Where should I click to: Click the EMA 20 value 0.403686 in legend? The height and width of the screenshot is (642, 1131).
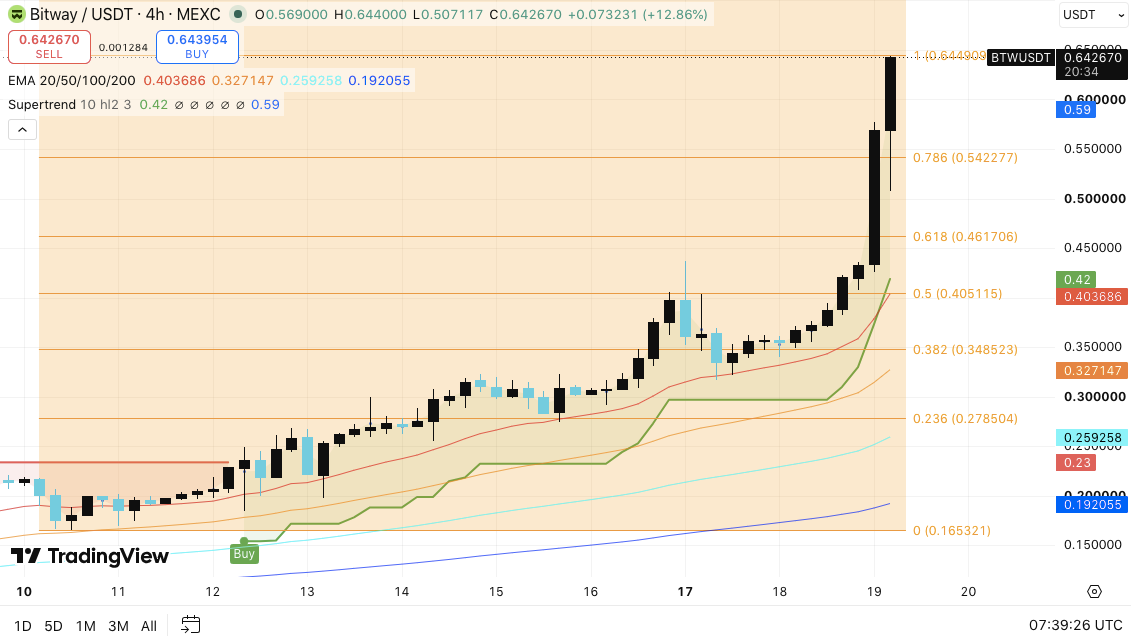(x=175, y=81)
